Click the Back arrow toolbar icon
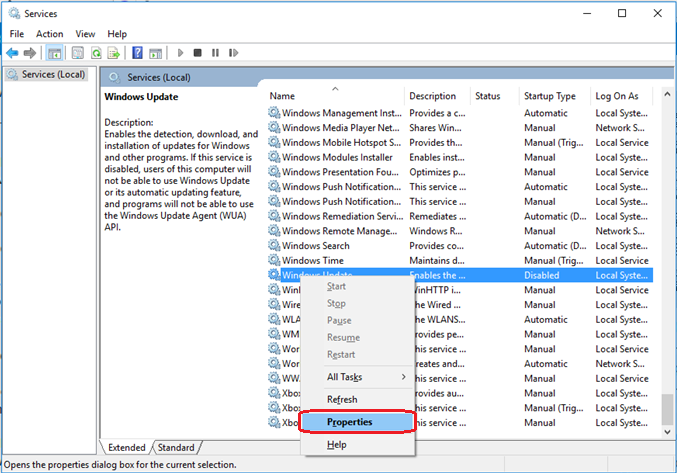This screenshot has width=677, height=473. (x=12, y=53)
